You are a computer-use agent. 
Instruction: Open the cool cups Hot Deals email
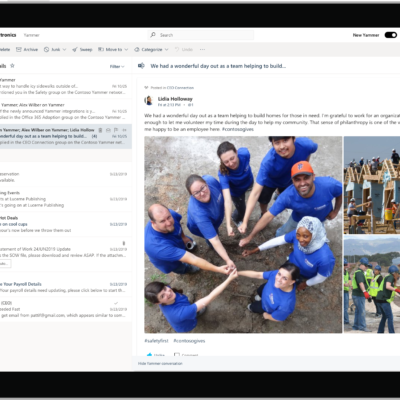click(66, 224)
